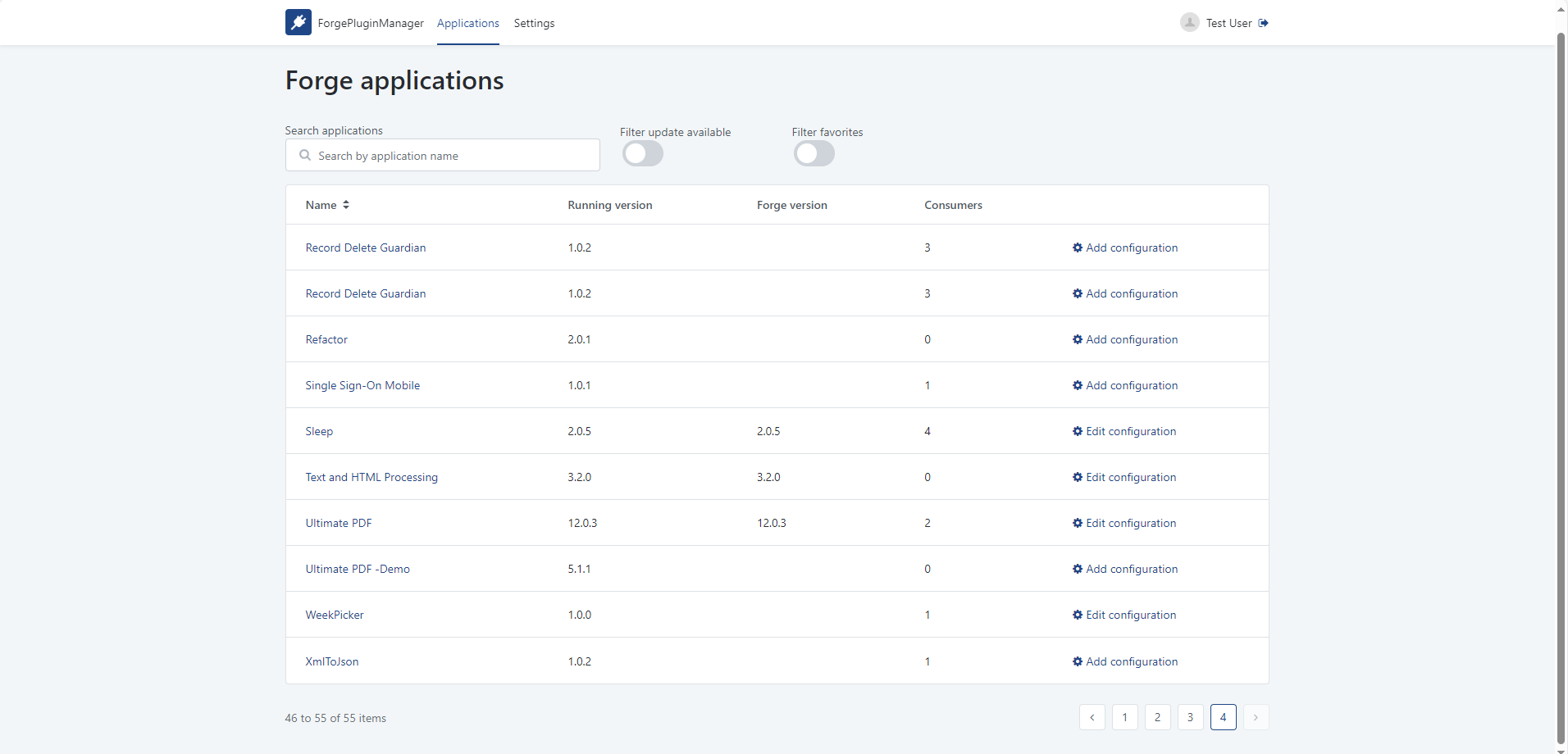Viewport: 1568px width, 754px height.
Task: Open Text and HTML Processing application
Action: [371, 477]
